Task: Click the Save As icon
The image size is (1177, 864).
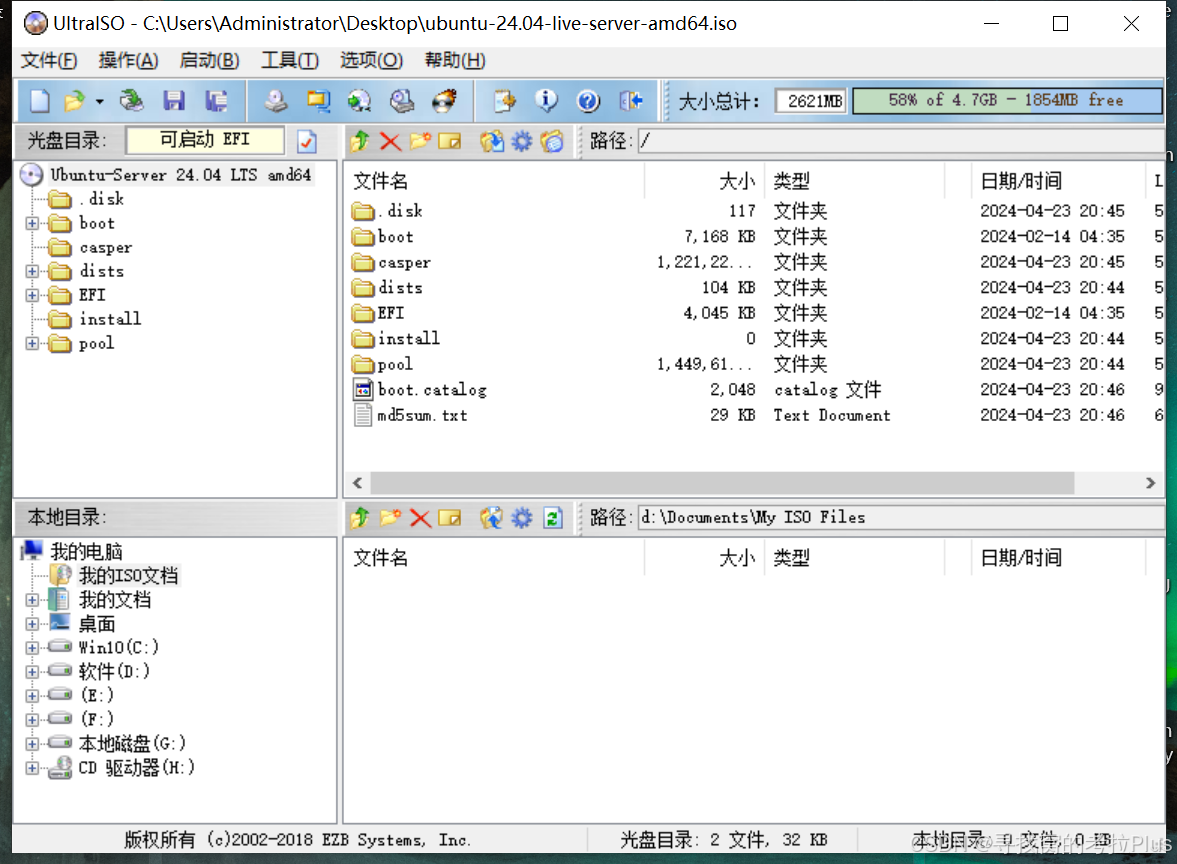Action: pos(216,101)
